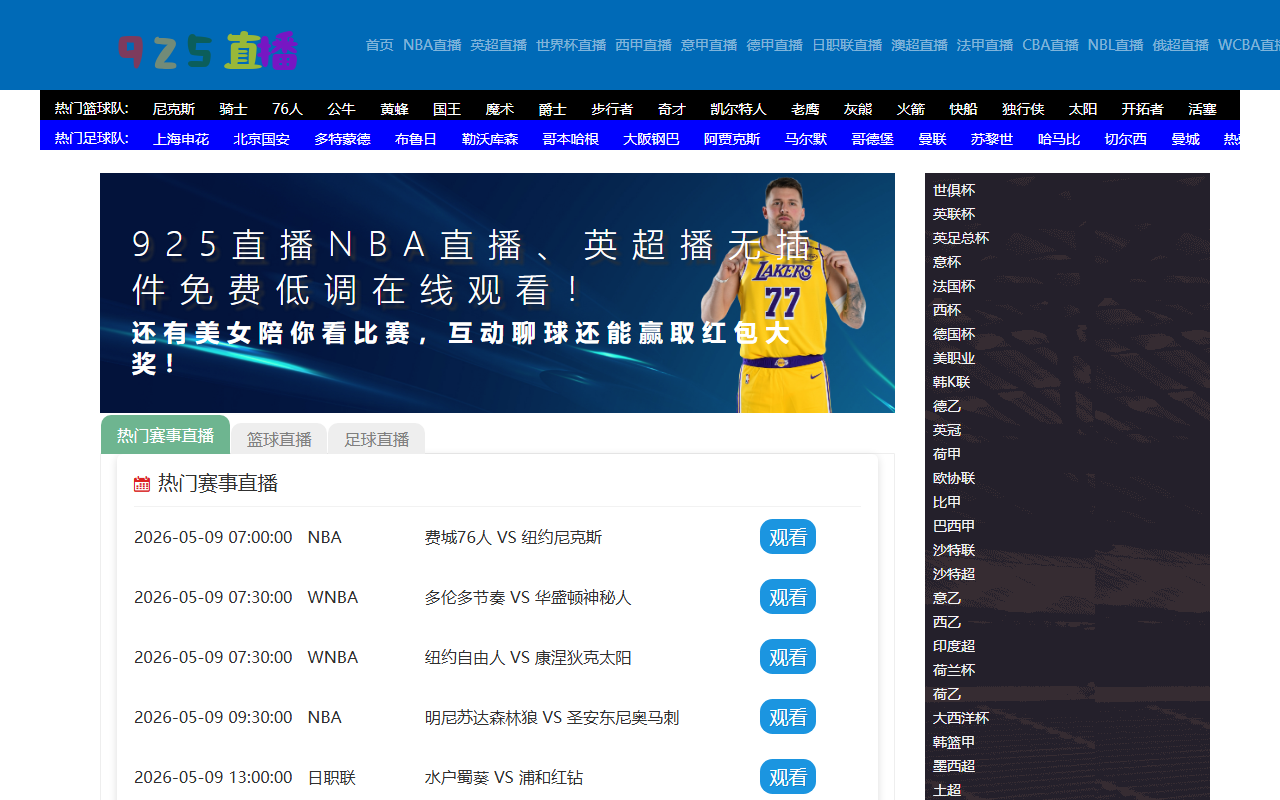Viewport: 1280px width, 800px height.
Task: Click the 费城76人 VS 纽约尼克斯 match text
Action: [513, 537]
